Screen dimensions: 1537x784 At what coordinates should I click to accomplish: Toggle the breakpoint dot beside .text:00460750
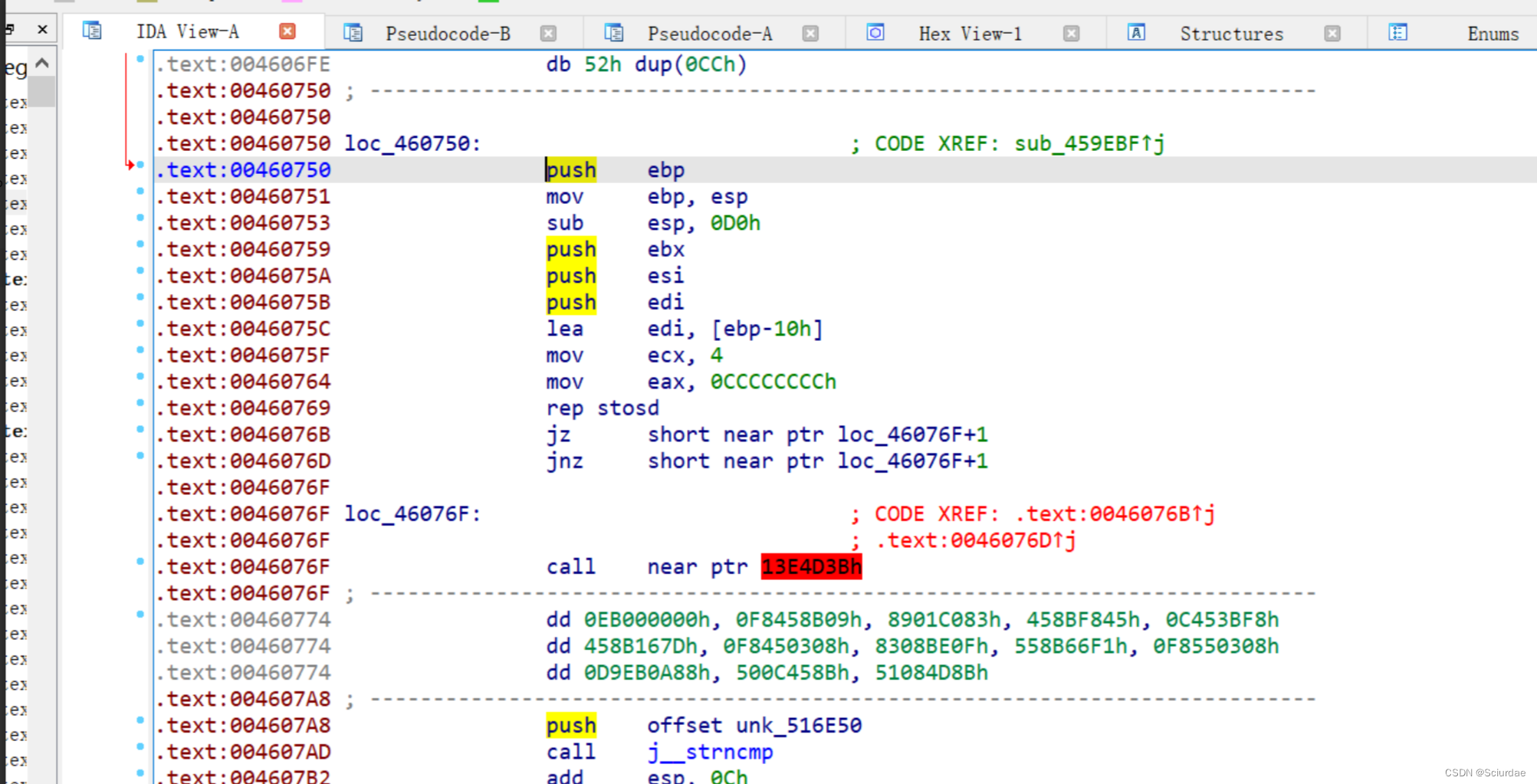[139, 164]
